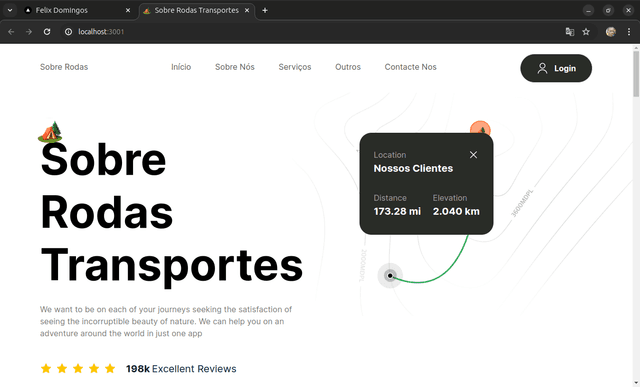Viewport: 640px width, 387px height.
Task: Reload the page with the refresh icon
Action: click(47, 31)
